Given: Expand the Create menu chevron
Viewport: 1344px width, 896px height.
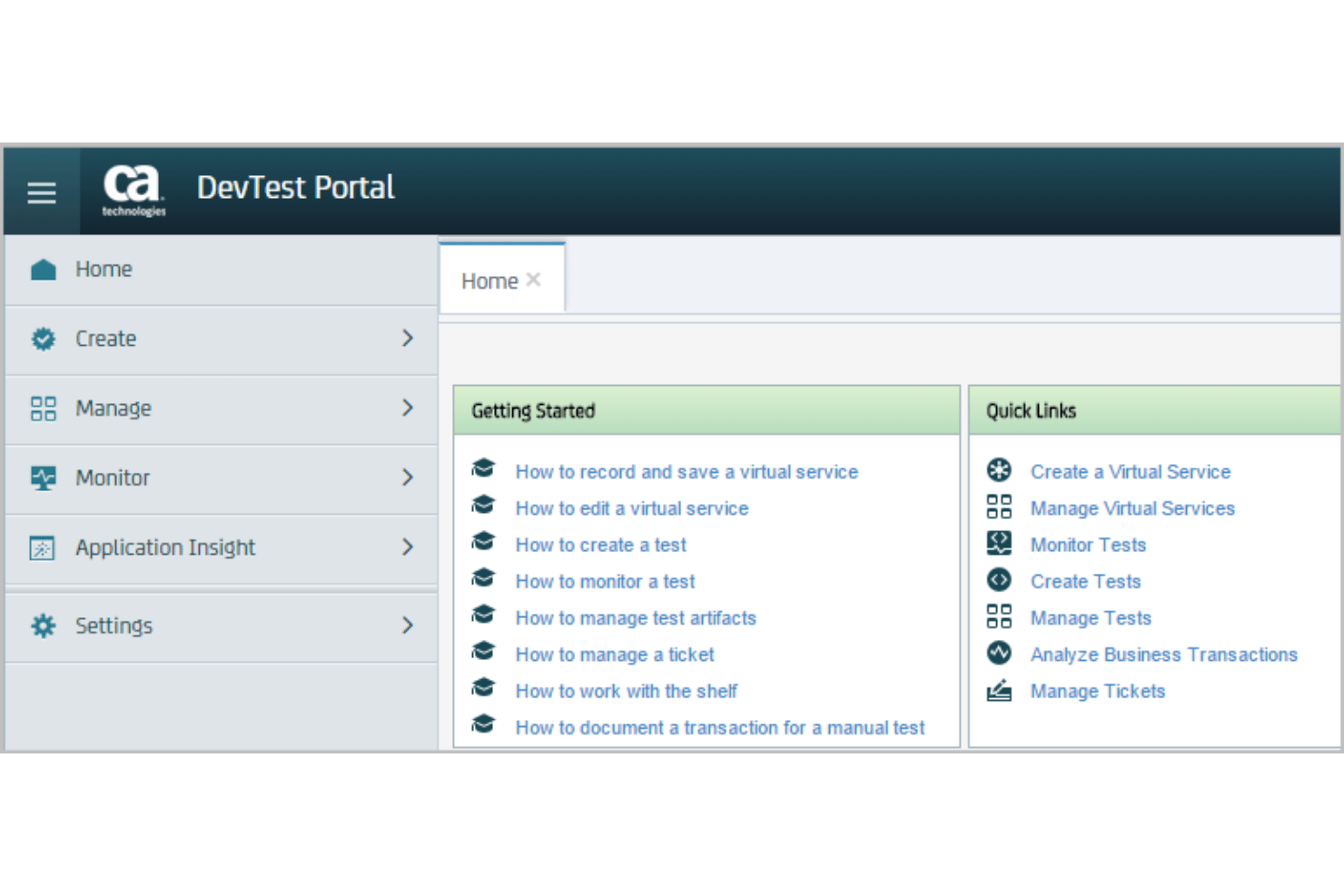Looking at the screenshot, I should [x=407, y=339].
